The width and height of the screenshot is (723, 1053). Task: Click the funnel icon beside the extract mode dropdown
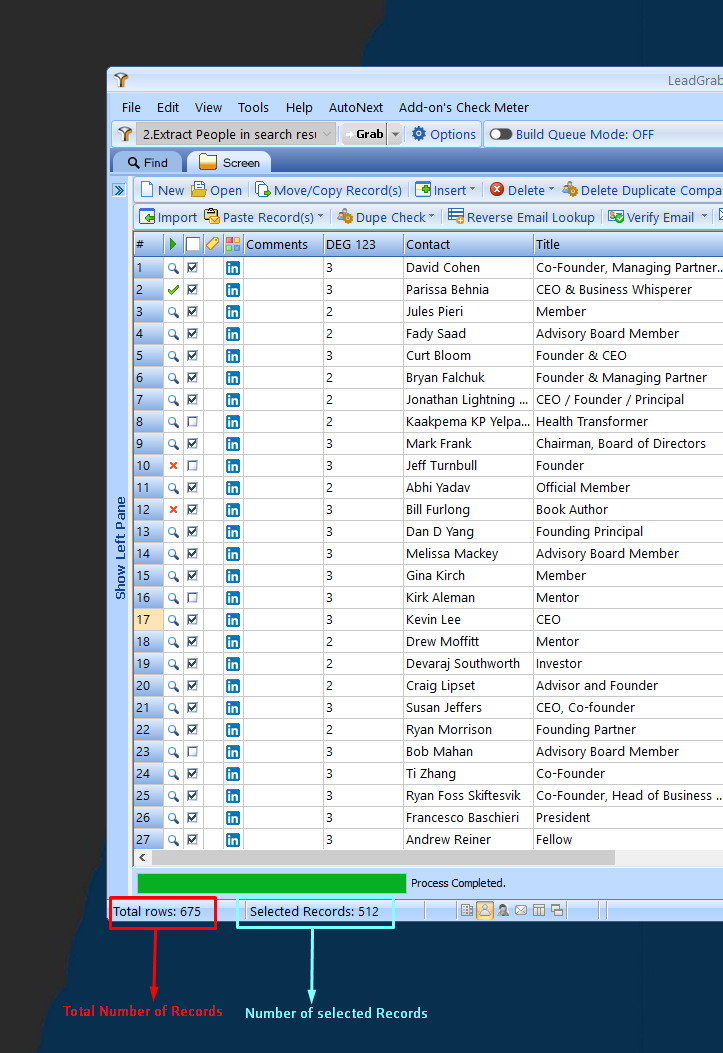pos(125,134)
